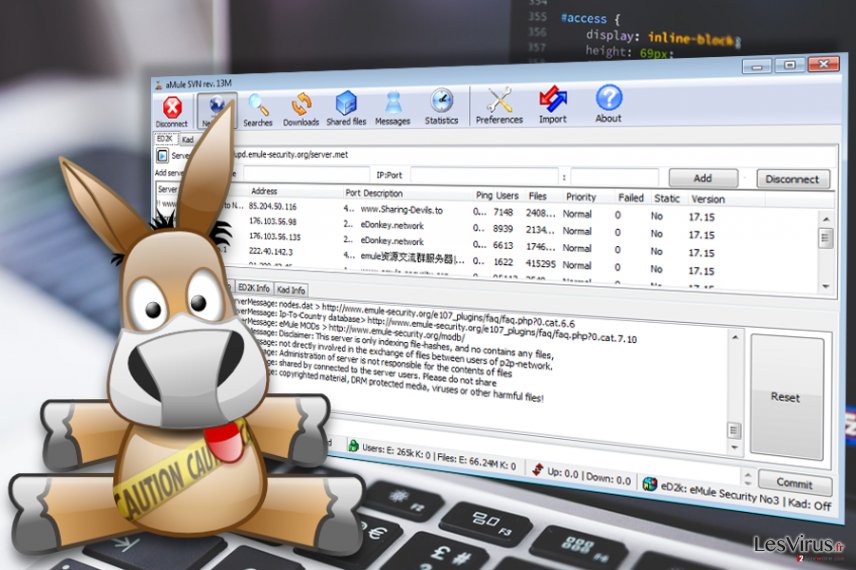
Task: Open the Searches magnifier icon
Action: click(x=258, y=110)
